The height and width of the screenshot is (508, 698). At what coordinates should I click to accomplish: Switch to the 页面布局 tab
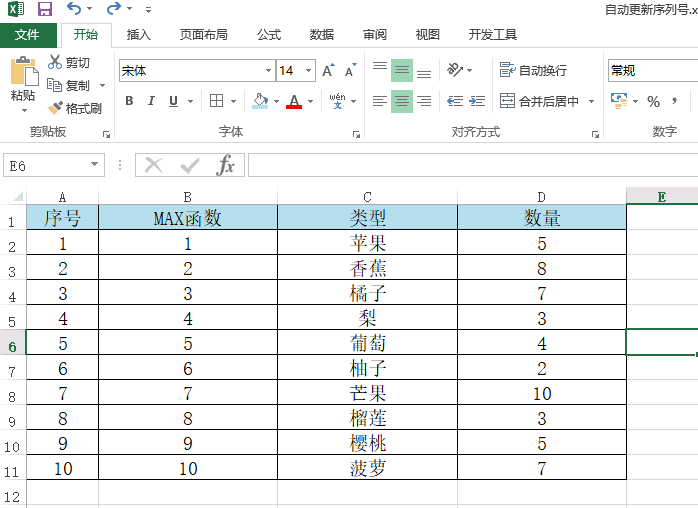click(x=203, y=35)
